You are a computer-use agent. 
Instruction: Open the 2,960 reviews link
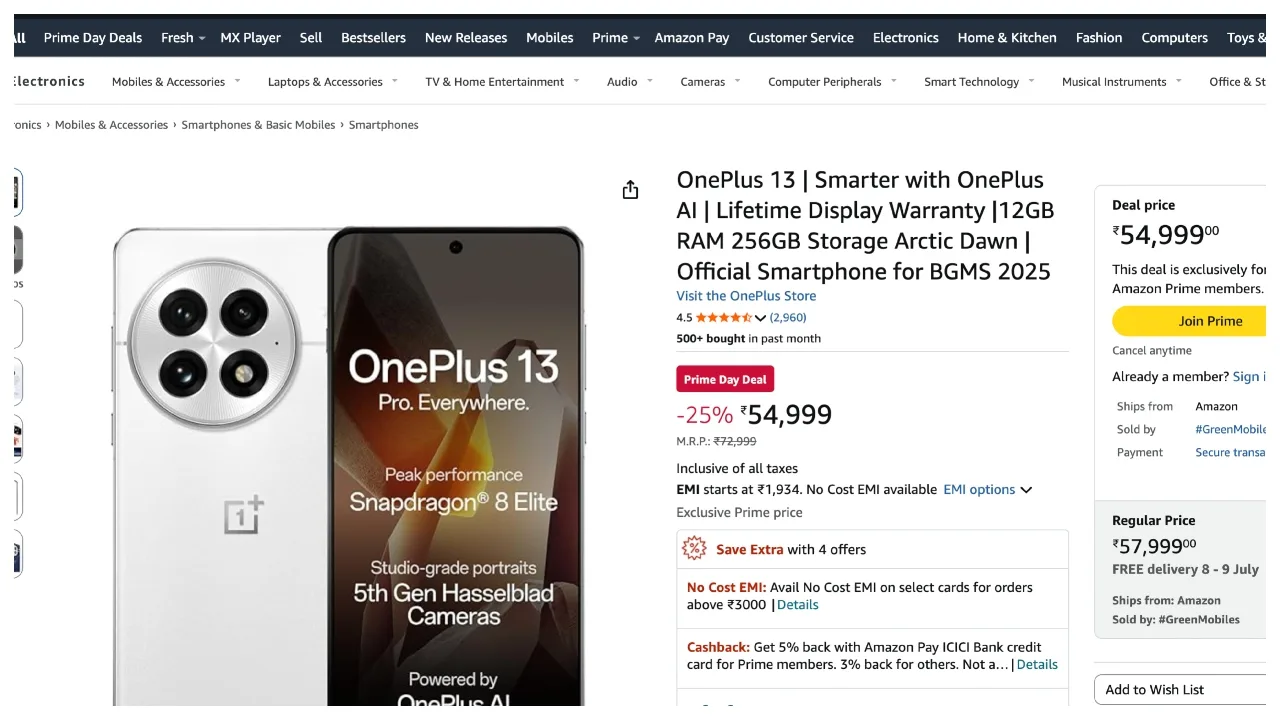tap(788, 318)
